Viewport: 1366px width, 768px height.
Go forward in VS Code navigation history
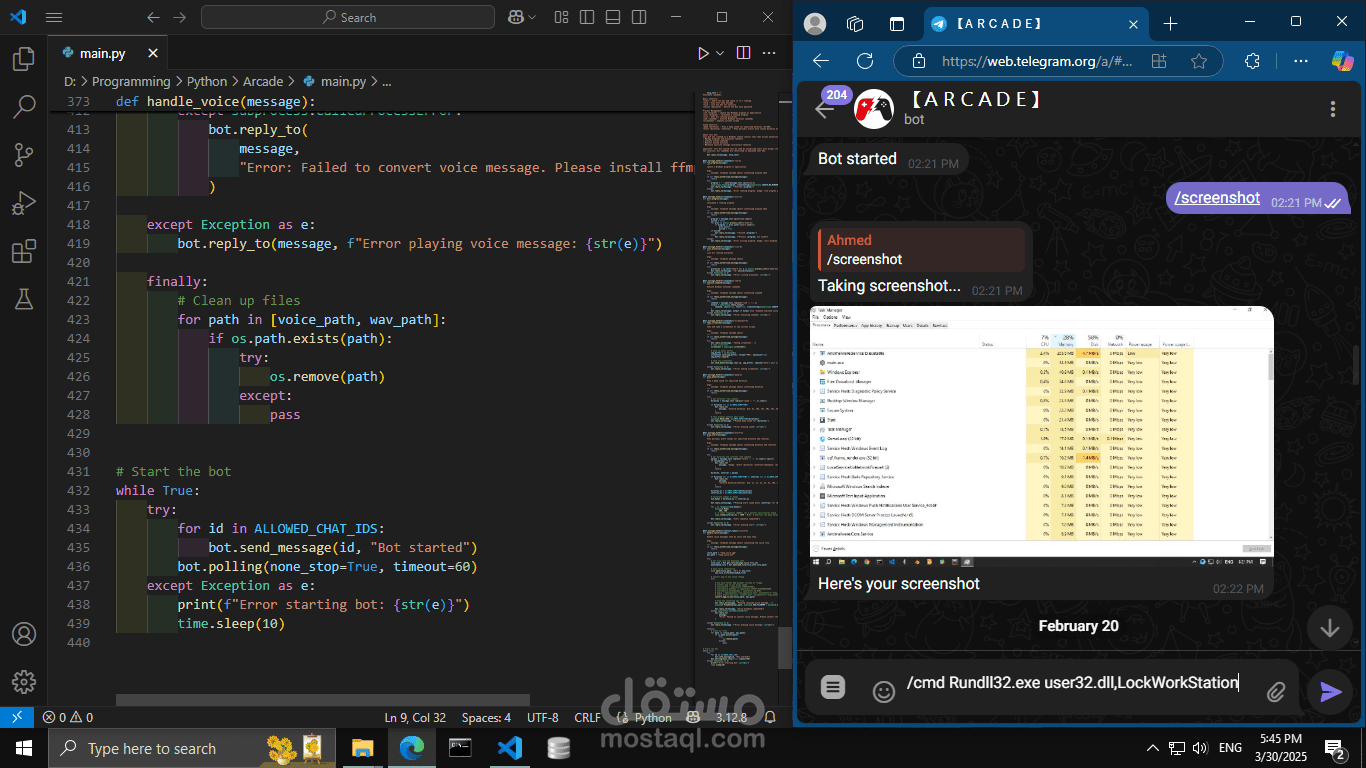click(x=179, y=17)
